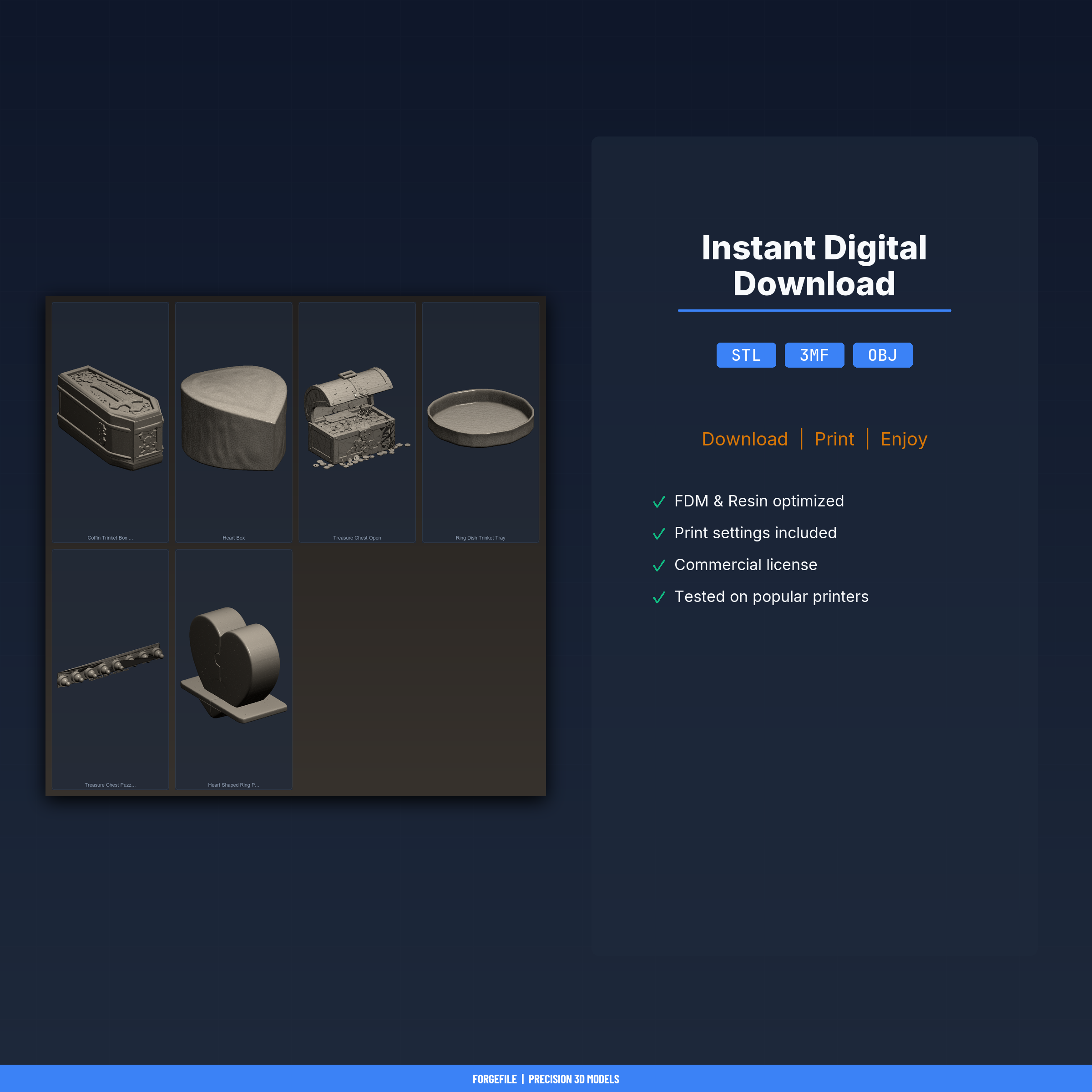This screenshot has width=1092, height=1092.
Task: Click the STL format badge
Action: coord(746,355)
